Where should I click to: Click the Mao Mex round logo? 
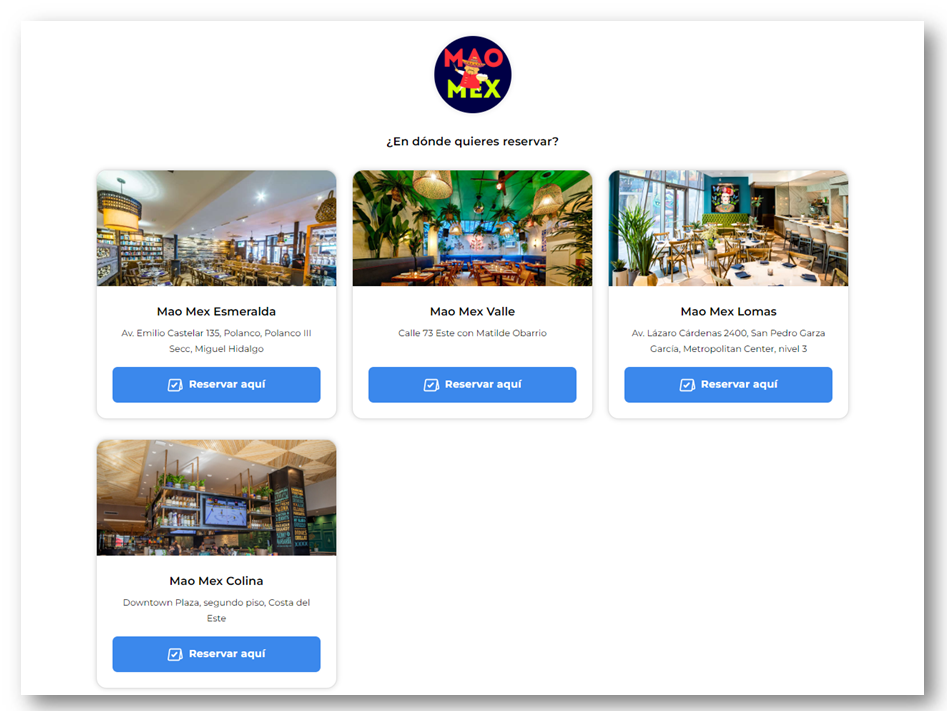(472, 74)
